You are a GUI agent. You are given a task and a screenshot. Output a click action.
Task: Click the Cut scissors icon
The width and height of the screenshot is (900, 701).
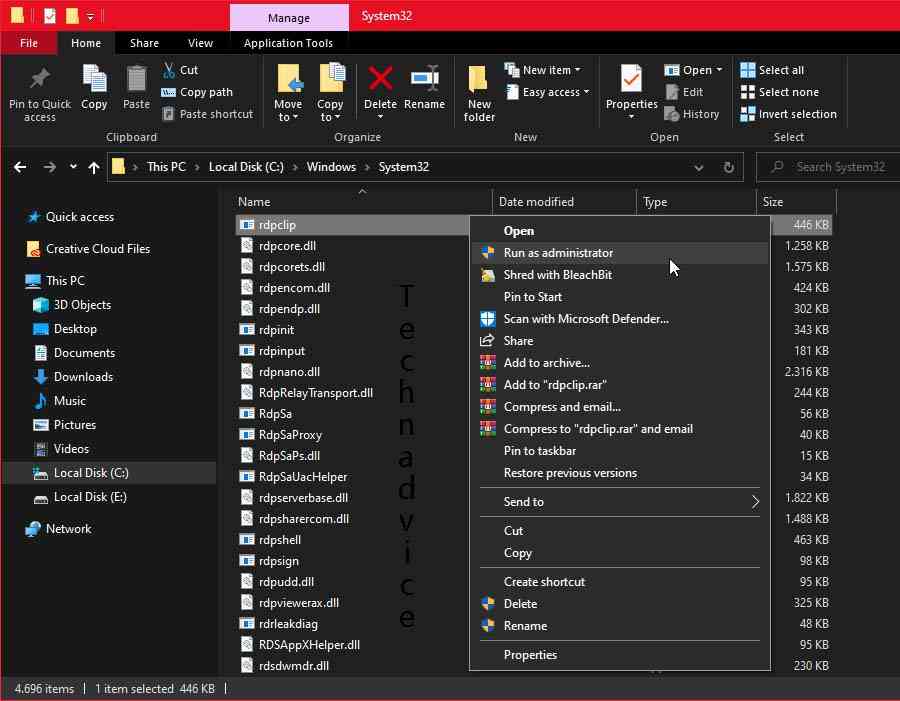[169, 70]
